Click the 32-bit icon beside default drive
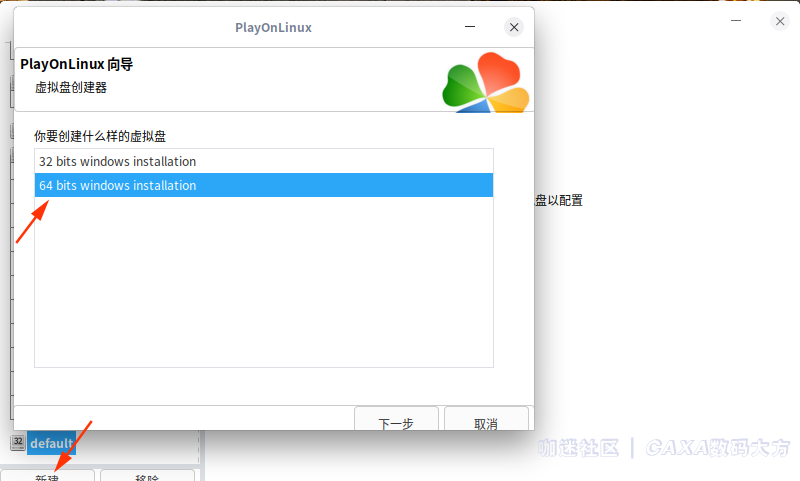The height and width of the screenshot is (481, 800). (18, 442)
